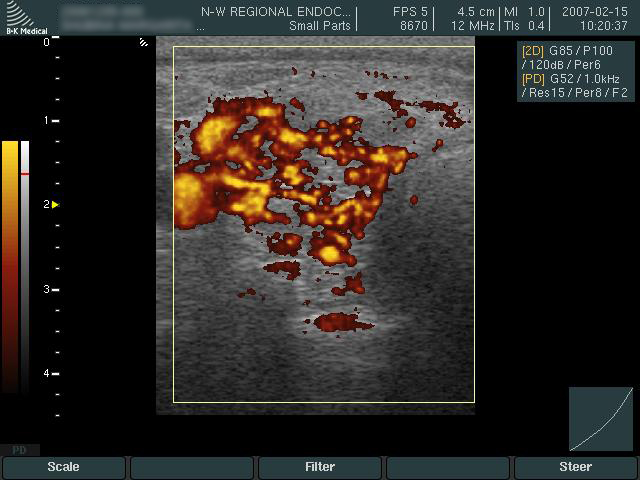
Task: Click depth scale number 0
Action: click(47, 42)
